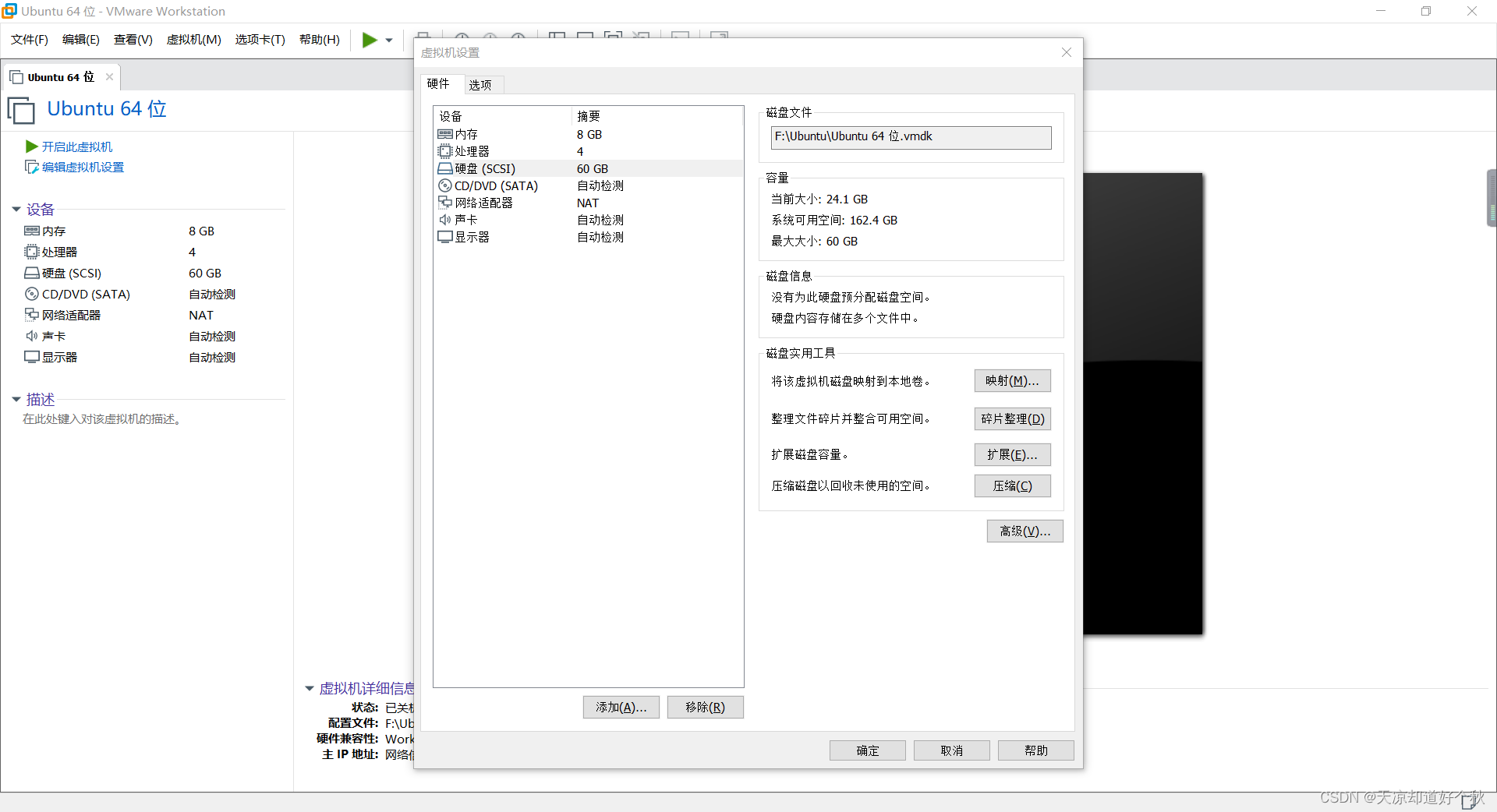This screenshot has height=812, width=1497.
Task: Click the 设备 column header in the hardware list
Action: pyautogui.click(x=503, y=116)
